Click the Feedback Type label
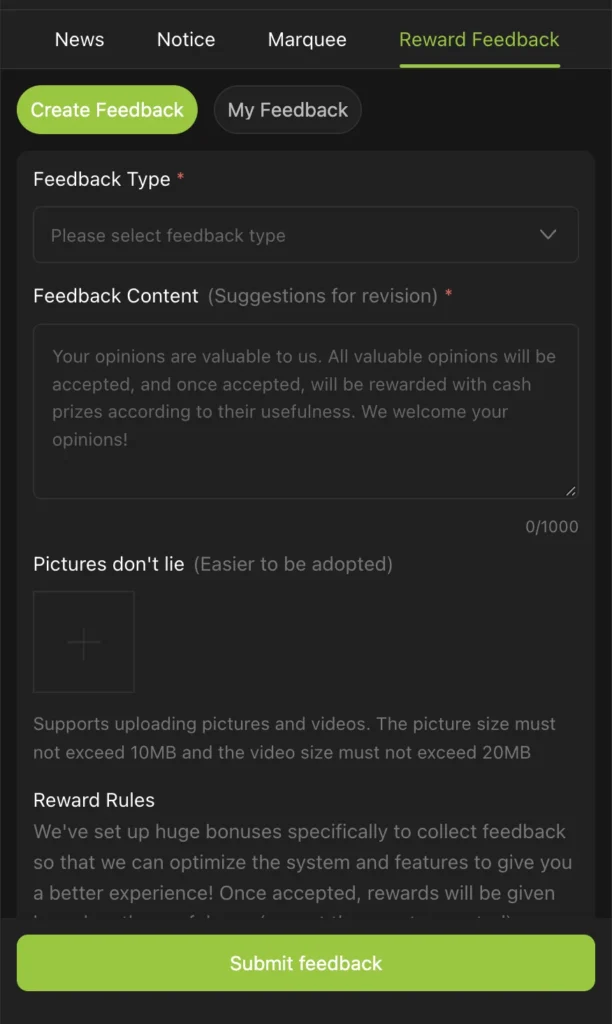Image resolution: width=612 pixels, height=1024 pixels. coord(102,179)
